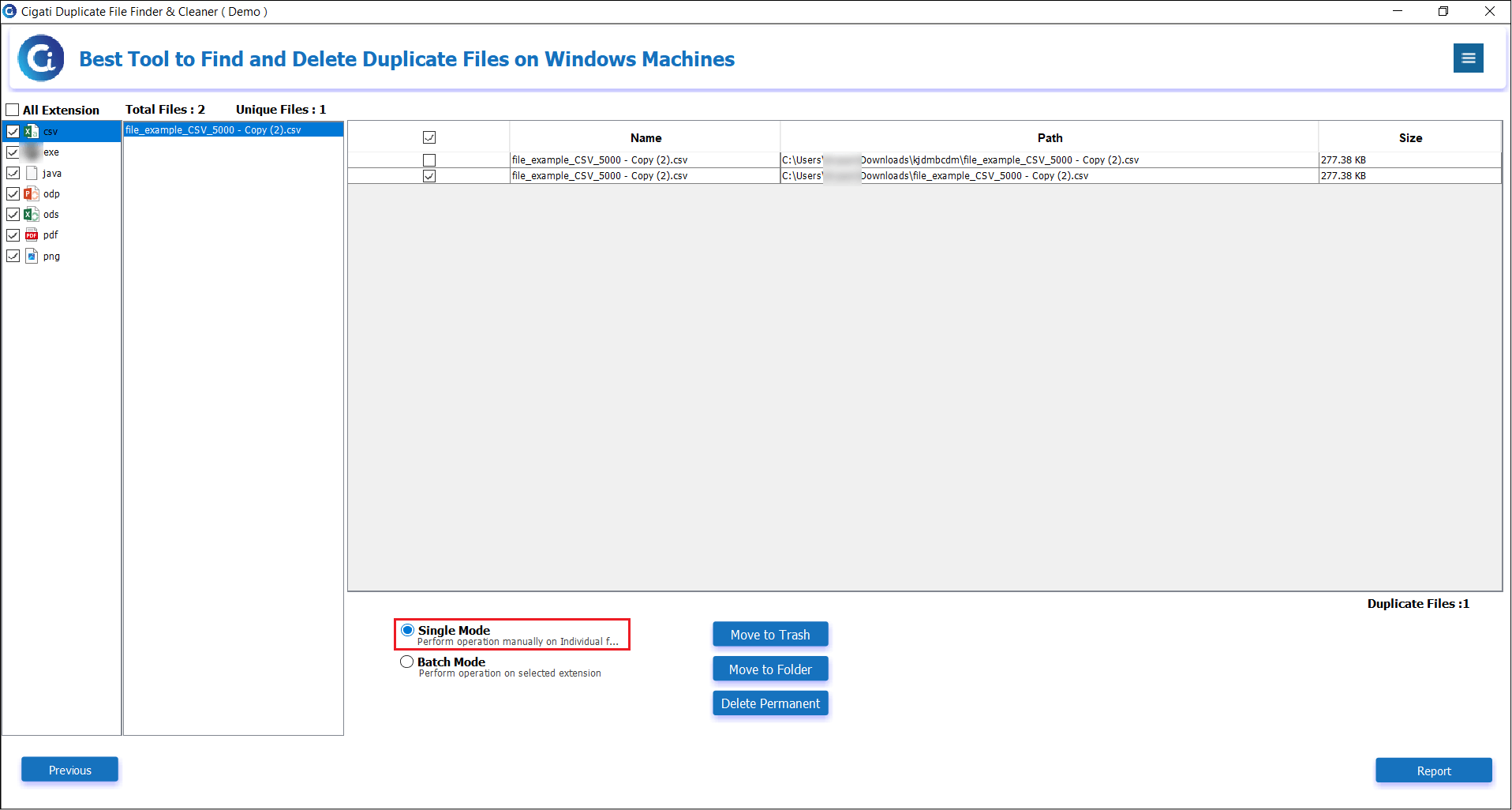Toggle the select-all checkbox in table header

[x=429, y=137]
